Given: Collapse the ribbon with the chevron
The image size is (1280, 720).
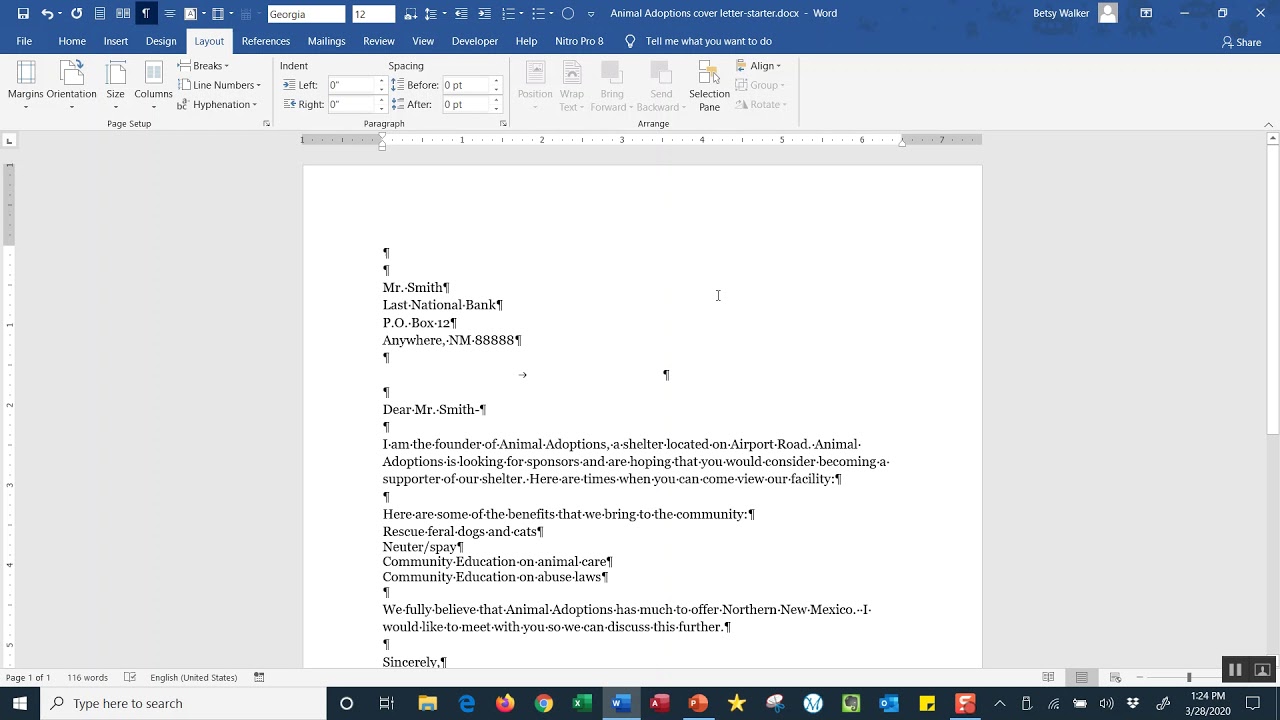Looking at the screenshot, I should pyautogui.click(x=1269, y=124).
